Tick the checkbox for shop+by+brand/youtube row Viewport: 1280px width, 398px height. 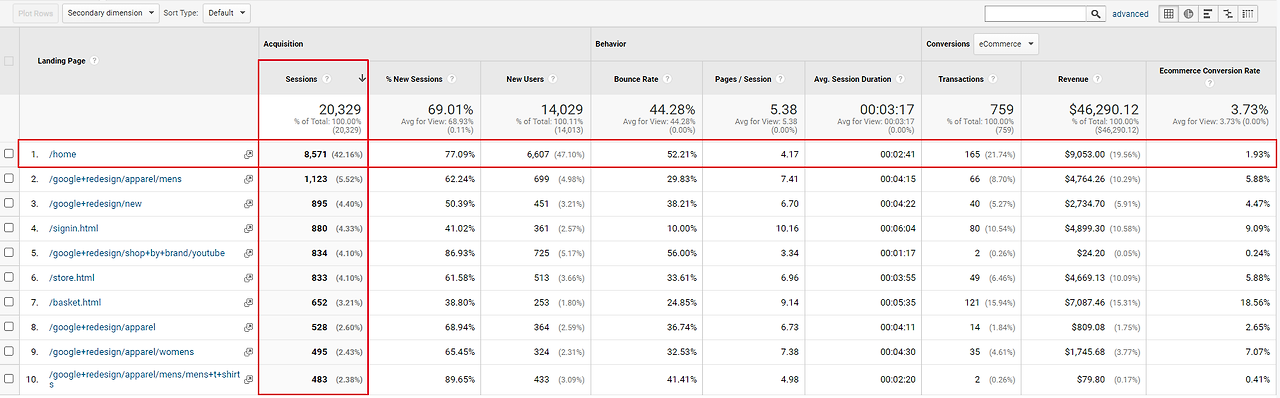[9, 253]
